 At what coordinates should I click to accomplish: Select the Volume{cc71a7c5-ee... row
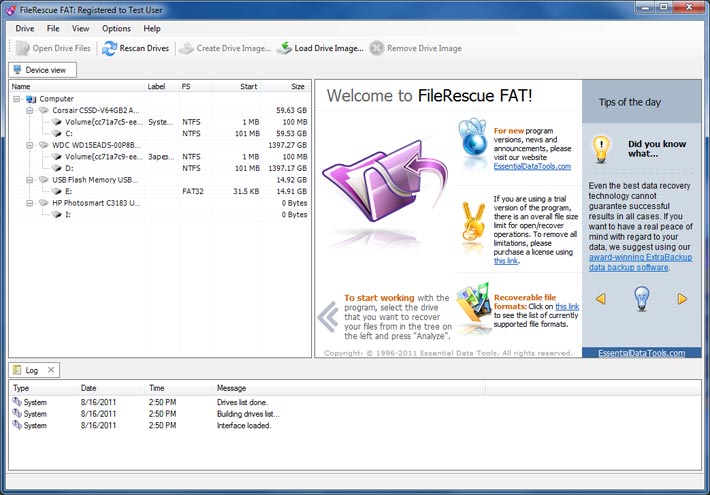(x=159, y=122)
